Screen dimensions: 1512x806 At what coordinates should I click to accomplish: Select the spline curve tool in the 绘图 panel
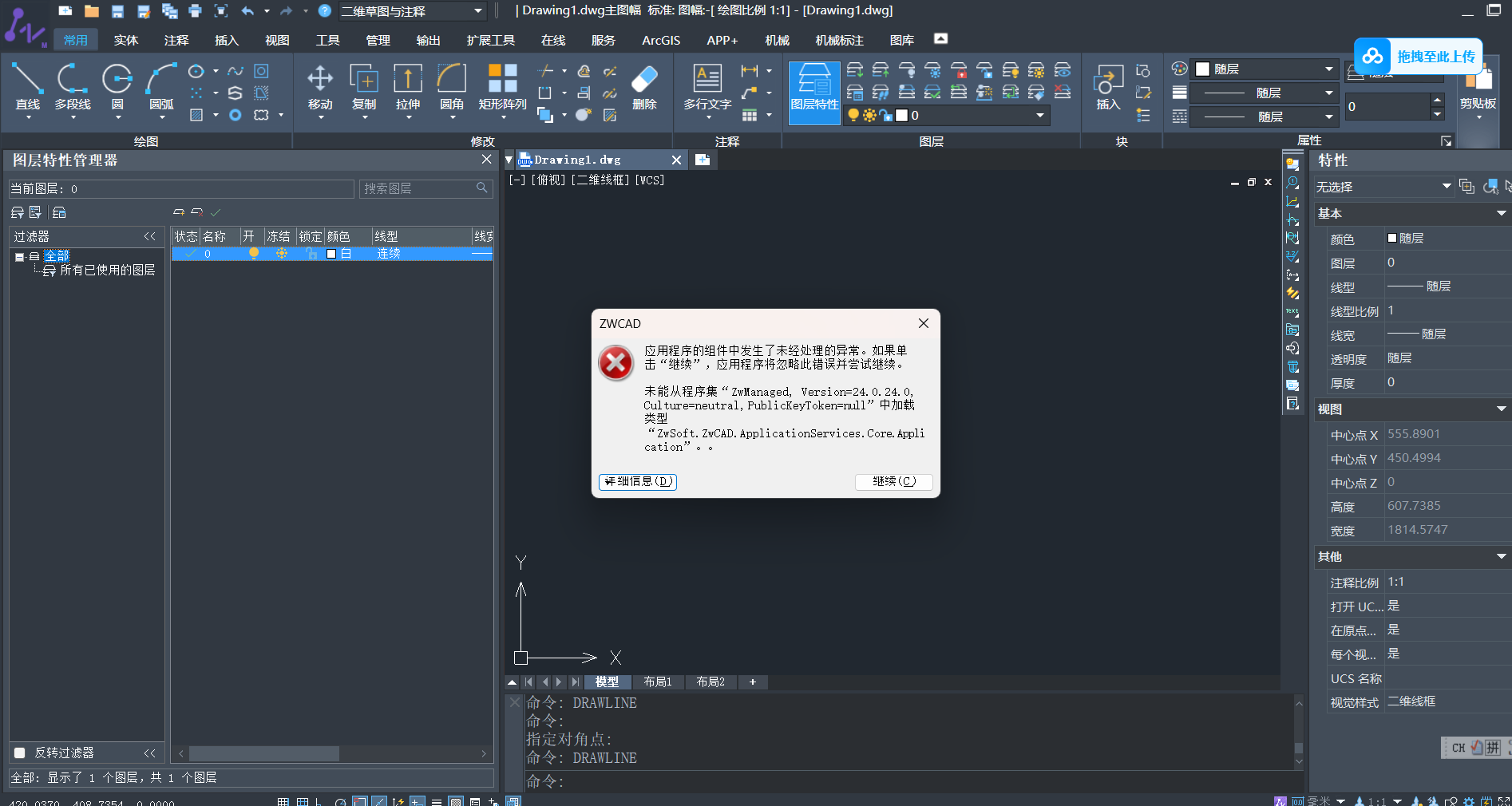(x=236, y=71)
